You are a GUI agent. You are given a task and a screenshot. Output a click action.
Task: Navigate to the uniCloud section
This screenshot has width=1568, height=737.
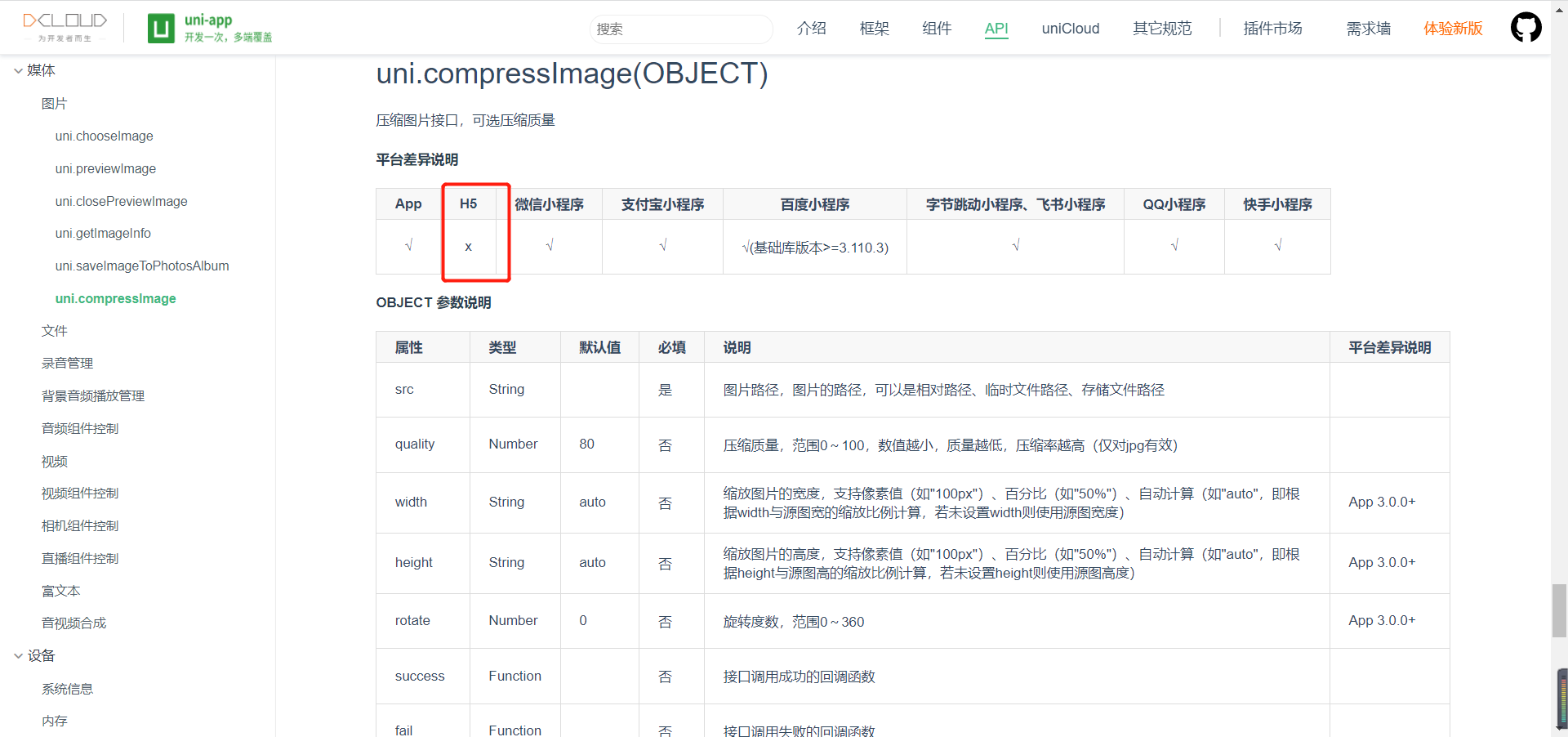click(x=1070, y=29)
